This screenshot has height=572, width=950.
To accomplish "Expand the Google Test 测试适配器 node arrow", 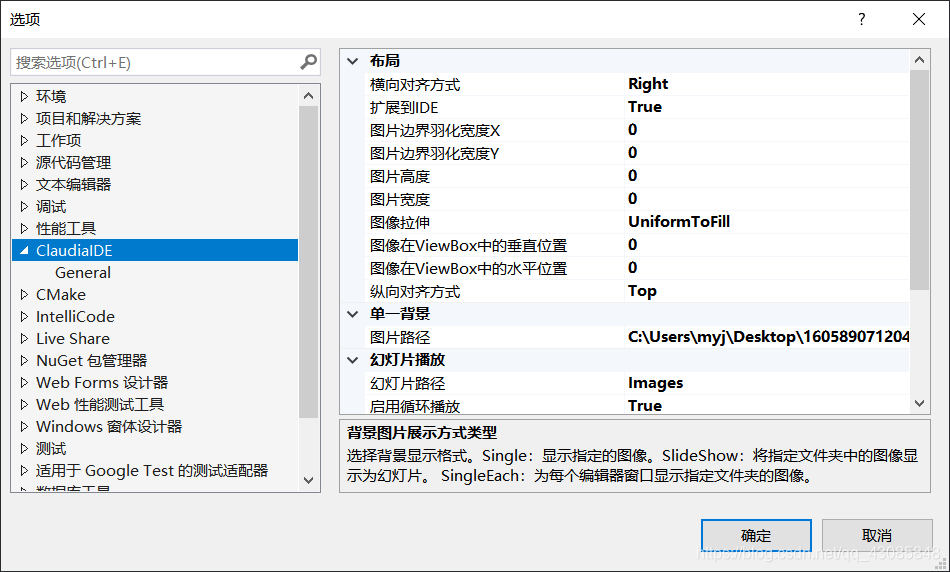I will click(x=24, y=470).
